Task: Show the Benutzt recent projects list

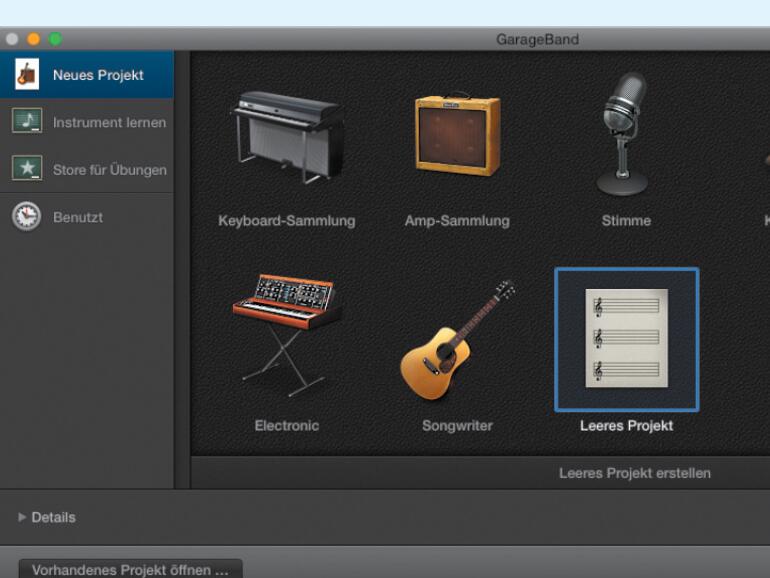Action: pyautogui.click(x=87, y=217)
